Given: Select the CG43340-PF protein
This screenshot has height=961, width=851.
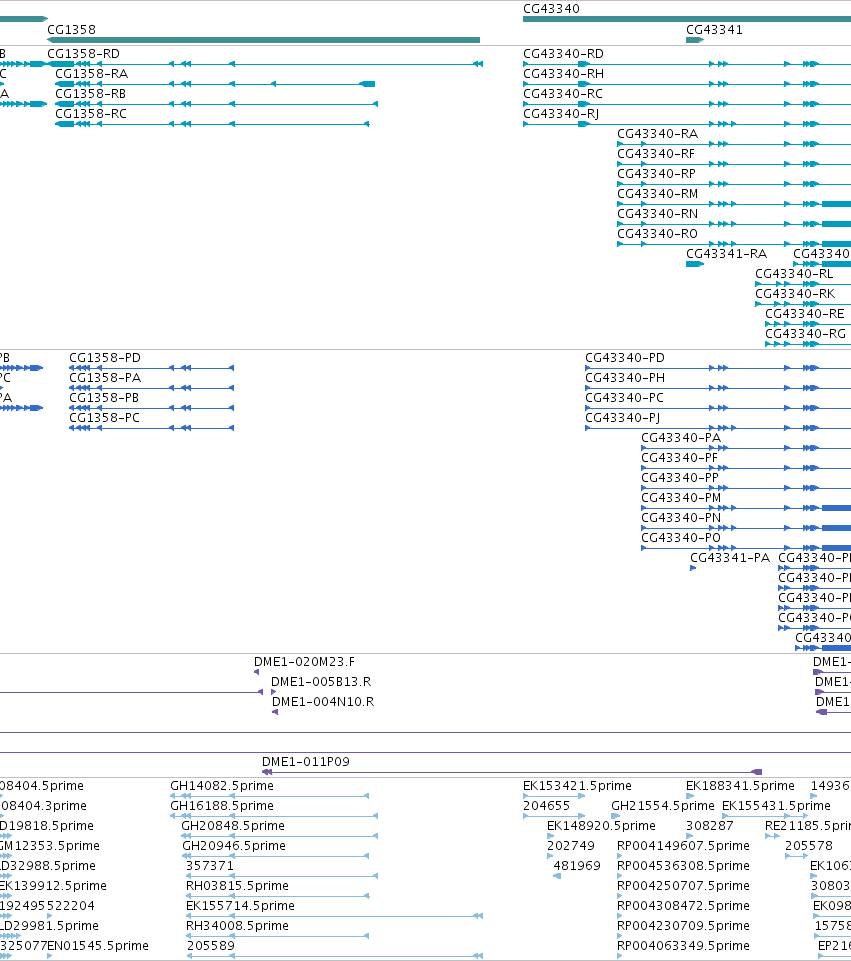Looking at the screenshot, I should pos(679,457).
